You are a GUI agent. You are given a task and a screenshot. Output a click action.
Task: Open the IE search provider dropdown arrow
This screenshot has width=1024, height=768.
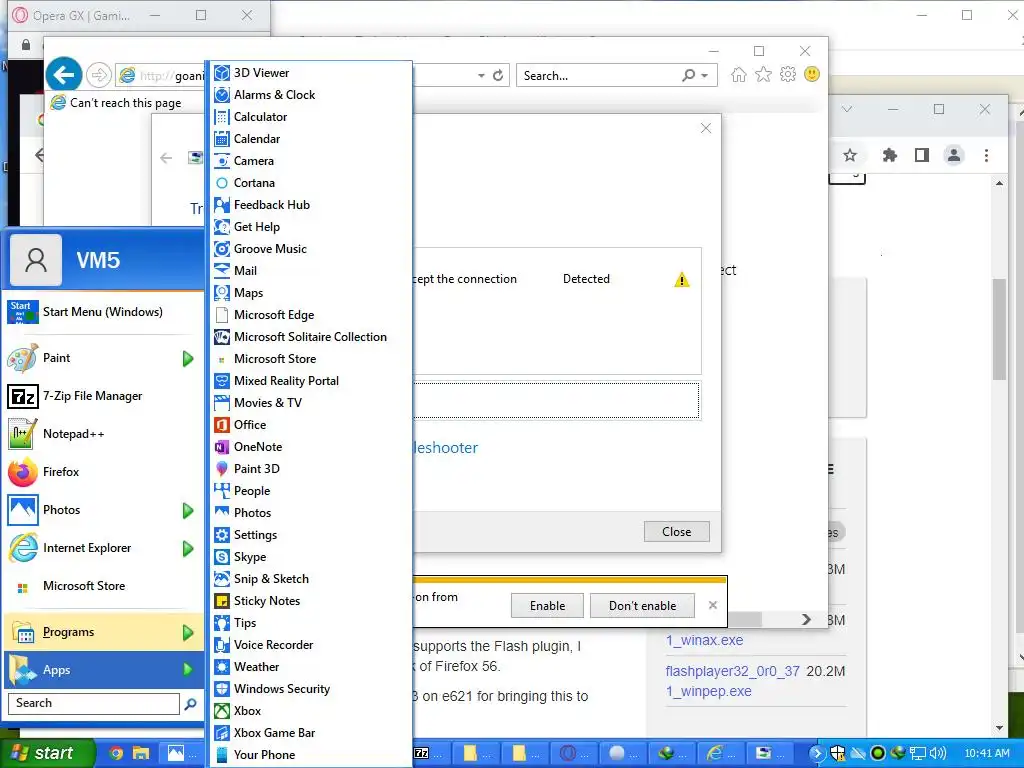point(705,76)
